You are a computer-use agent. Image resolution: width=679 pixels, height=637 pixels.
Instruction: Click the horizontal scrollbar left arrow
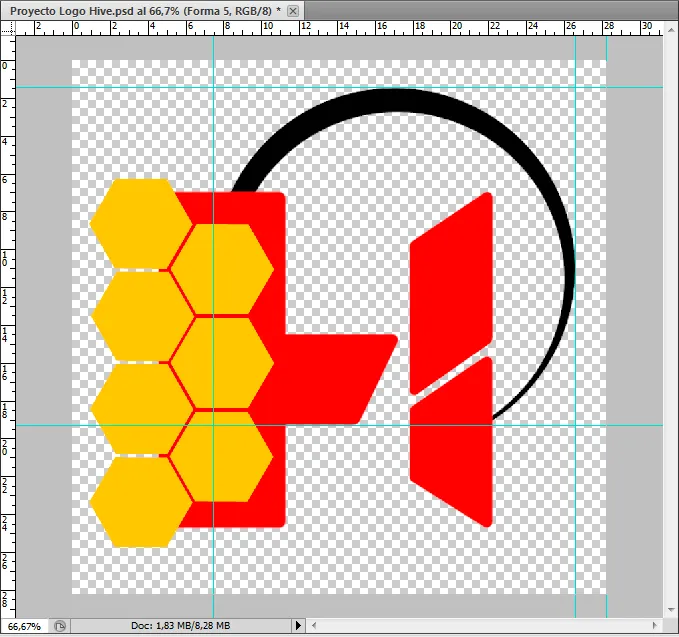(314, 625)
